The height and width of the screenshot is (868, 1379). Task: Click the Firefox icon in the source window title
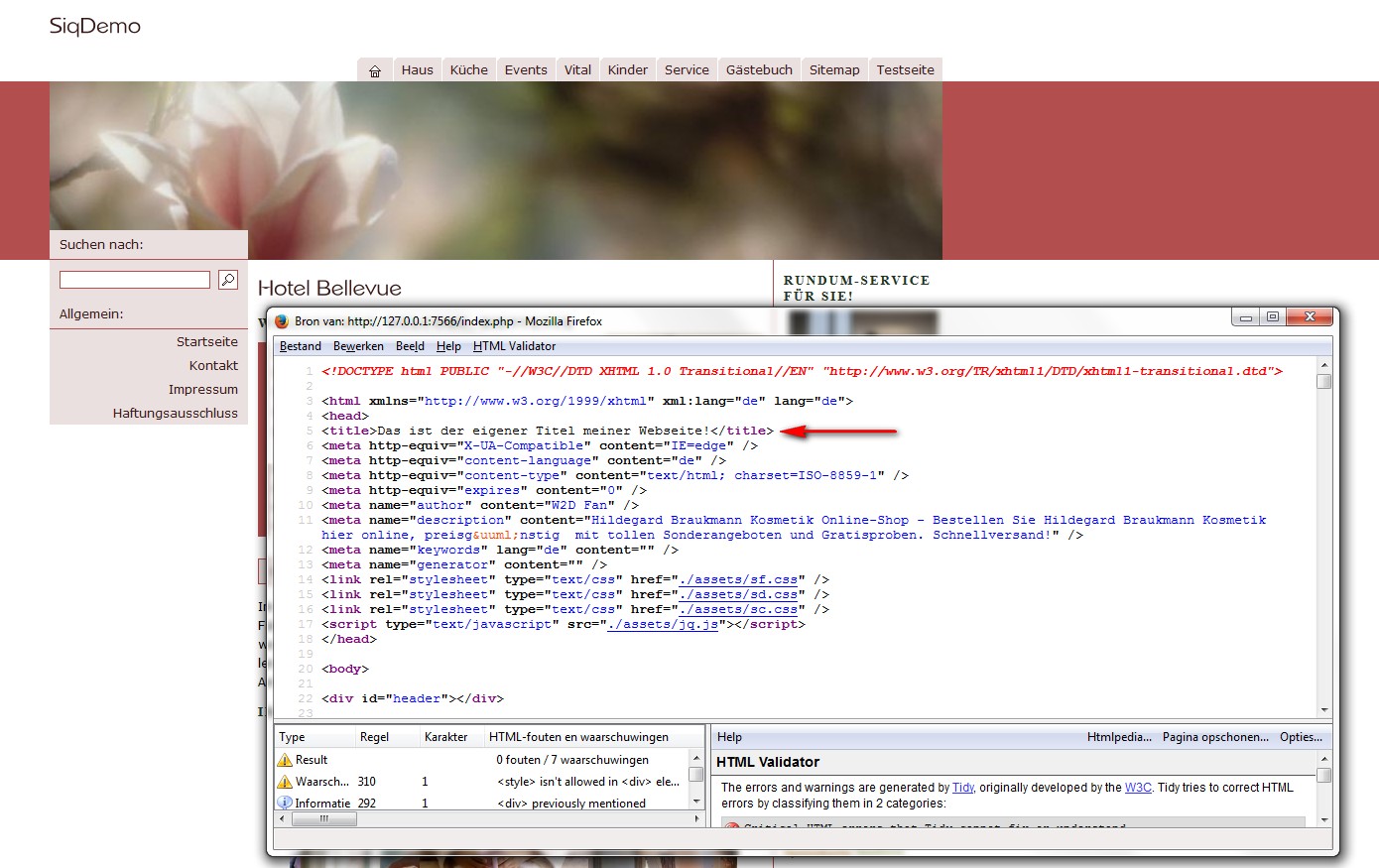point(282,321)
